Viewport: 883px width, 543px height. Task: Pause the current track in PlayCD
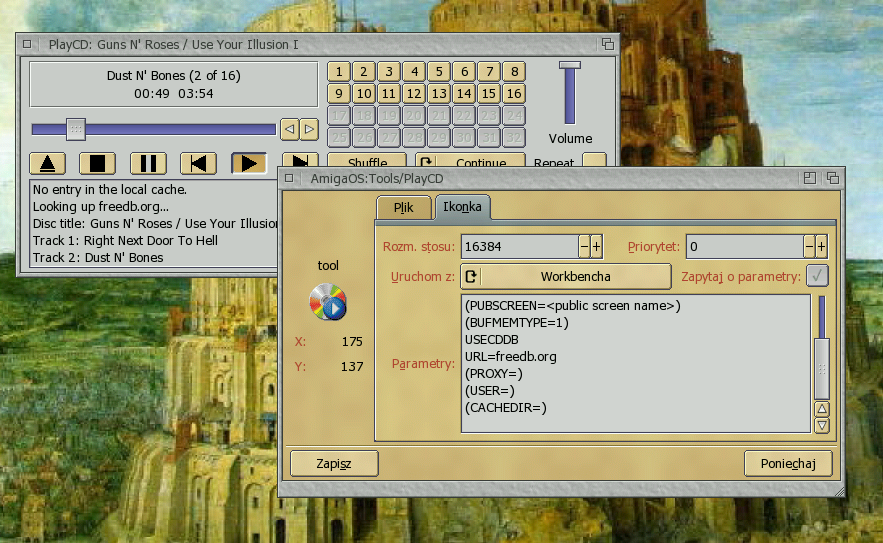(x=148, y=163)
